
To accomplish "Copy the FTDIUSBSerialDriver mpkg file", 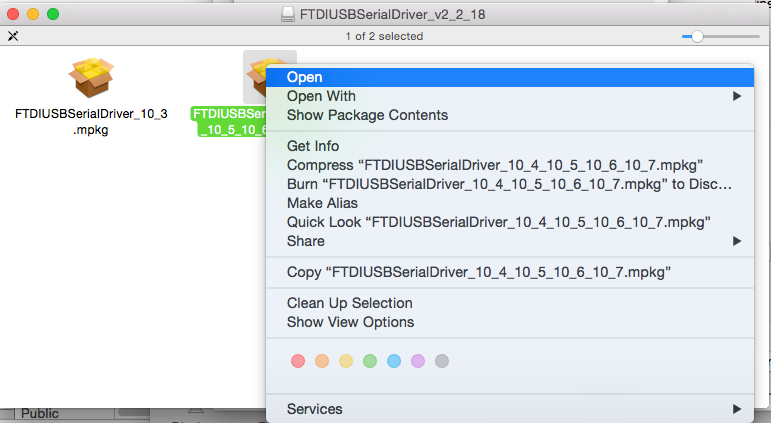I will 510,272.
